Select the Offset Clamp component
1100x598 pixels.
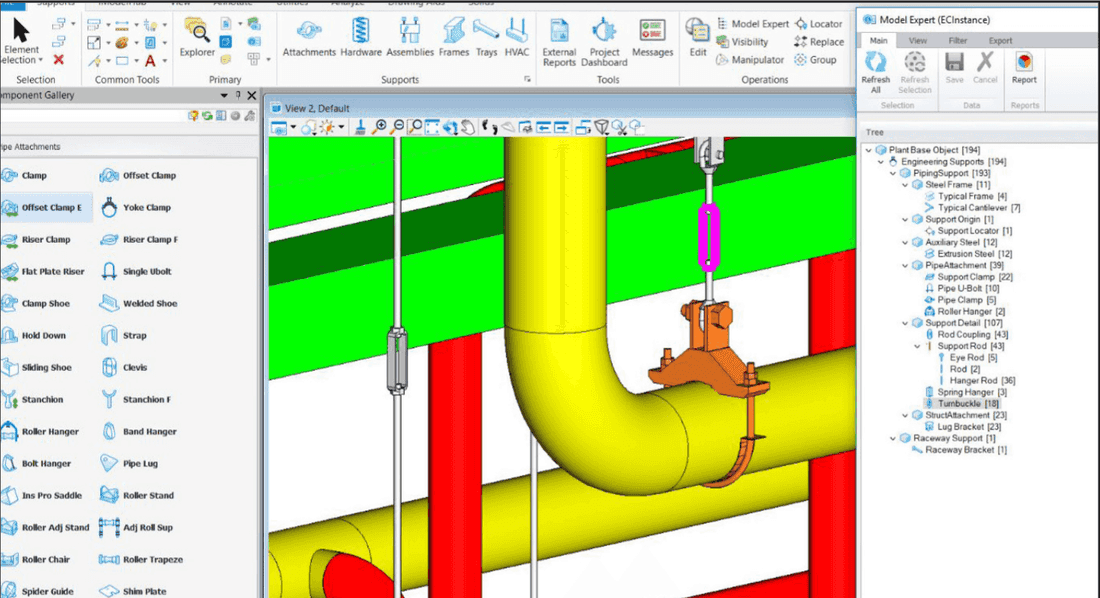[138, 175]
